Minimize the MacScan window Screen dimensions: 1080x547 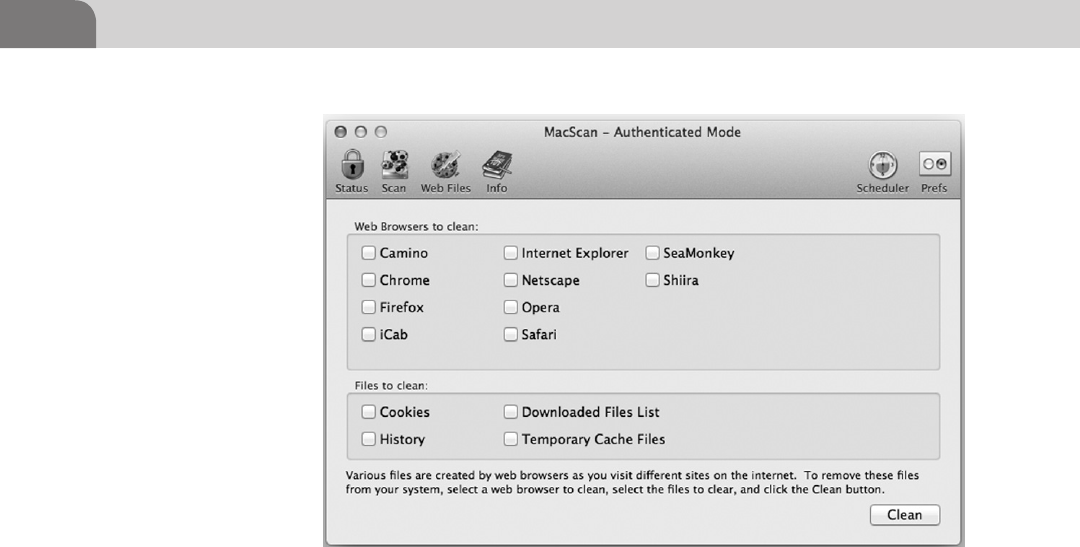point(360,132)
